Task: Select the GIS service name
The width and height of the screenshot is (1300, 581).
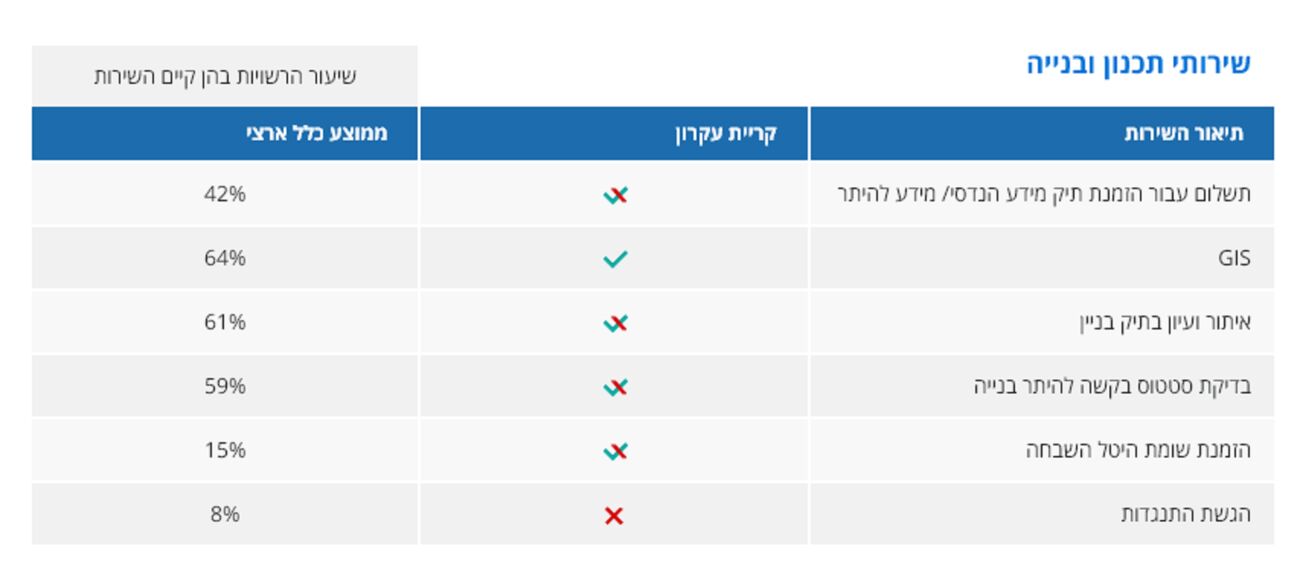Action: click(1233, 258)
